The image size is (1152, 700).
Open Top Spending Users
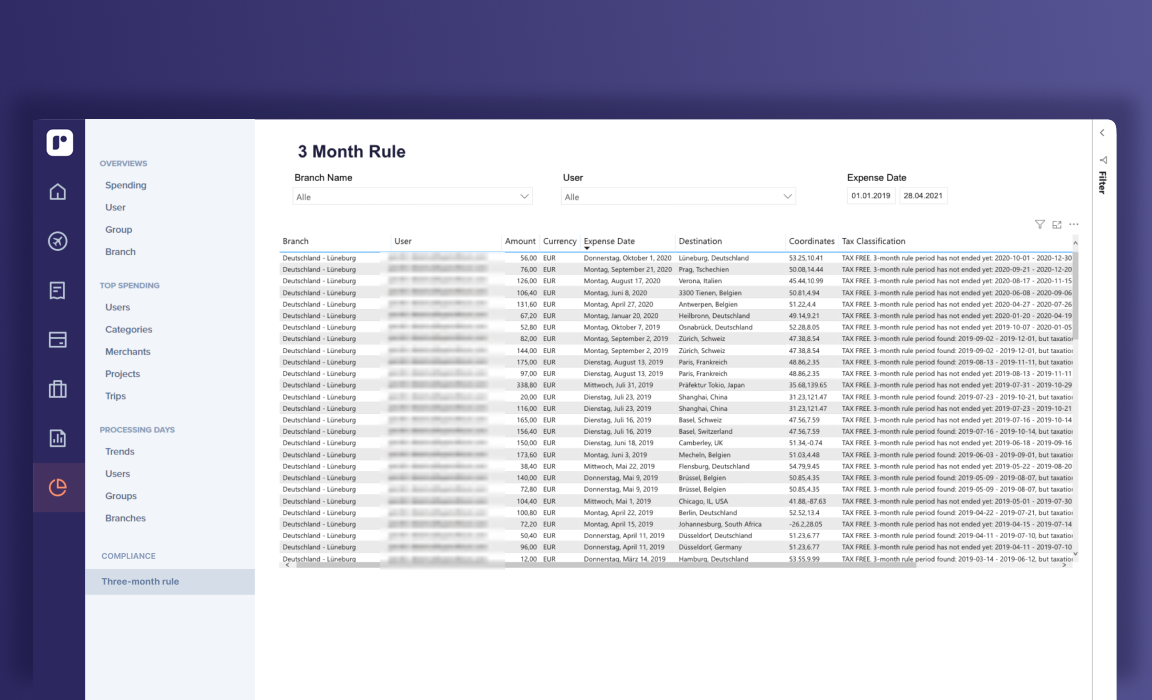pos(118,307)
